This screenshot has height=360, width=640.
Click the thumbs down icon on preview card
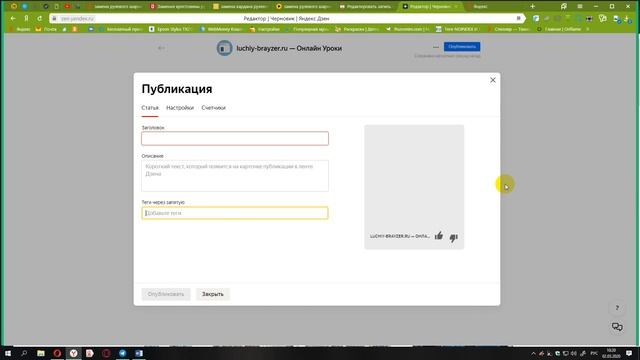coord(453,238)
